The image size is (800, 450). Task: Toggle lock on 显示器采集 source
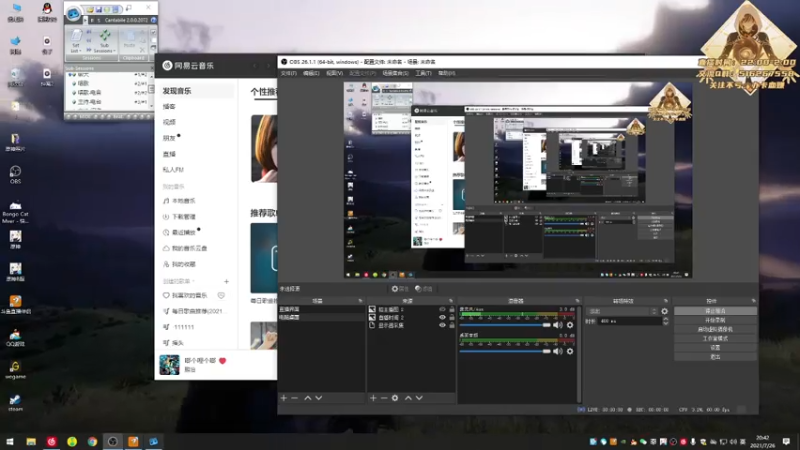[x=452, y=325]
